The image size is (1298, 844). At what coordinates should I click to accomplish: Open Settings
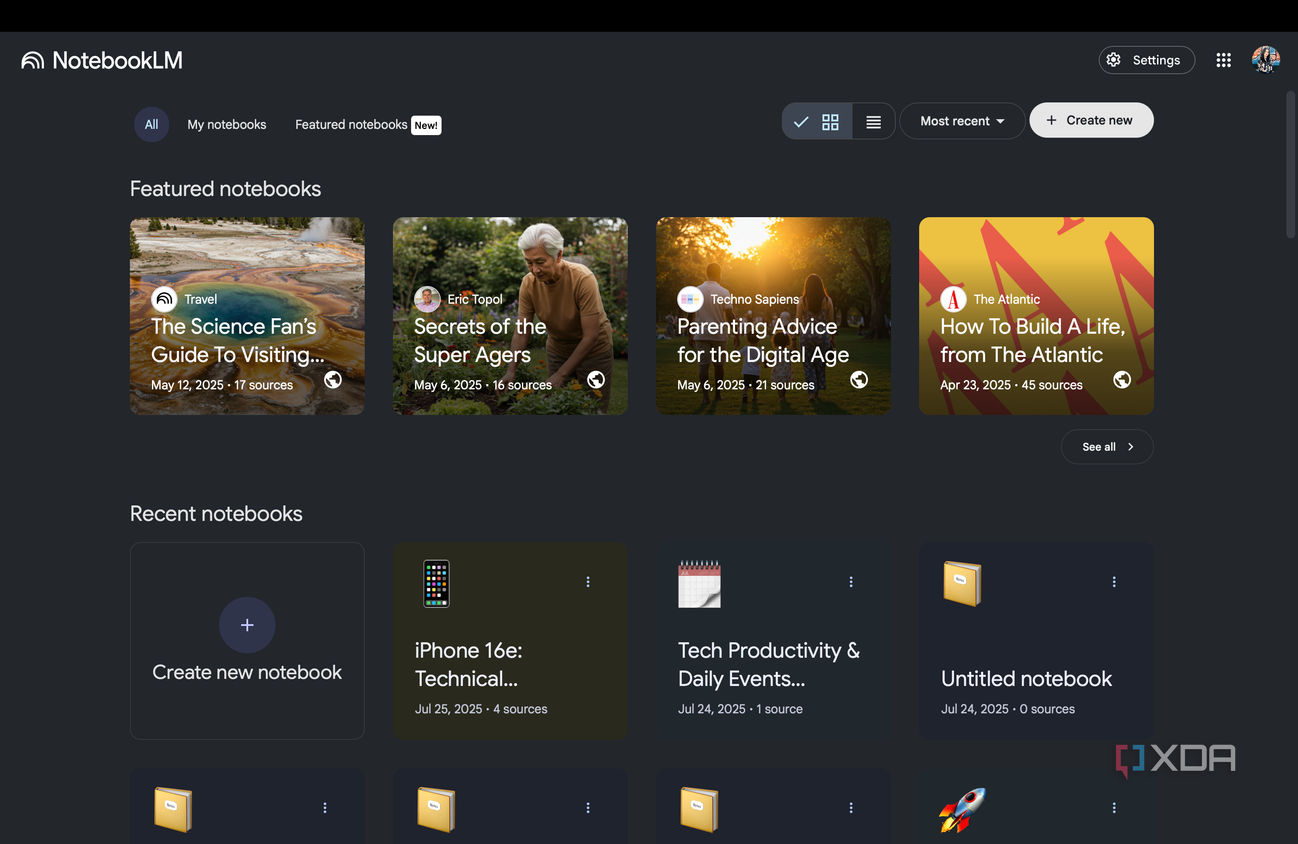pos(1146,60)
